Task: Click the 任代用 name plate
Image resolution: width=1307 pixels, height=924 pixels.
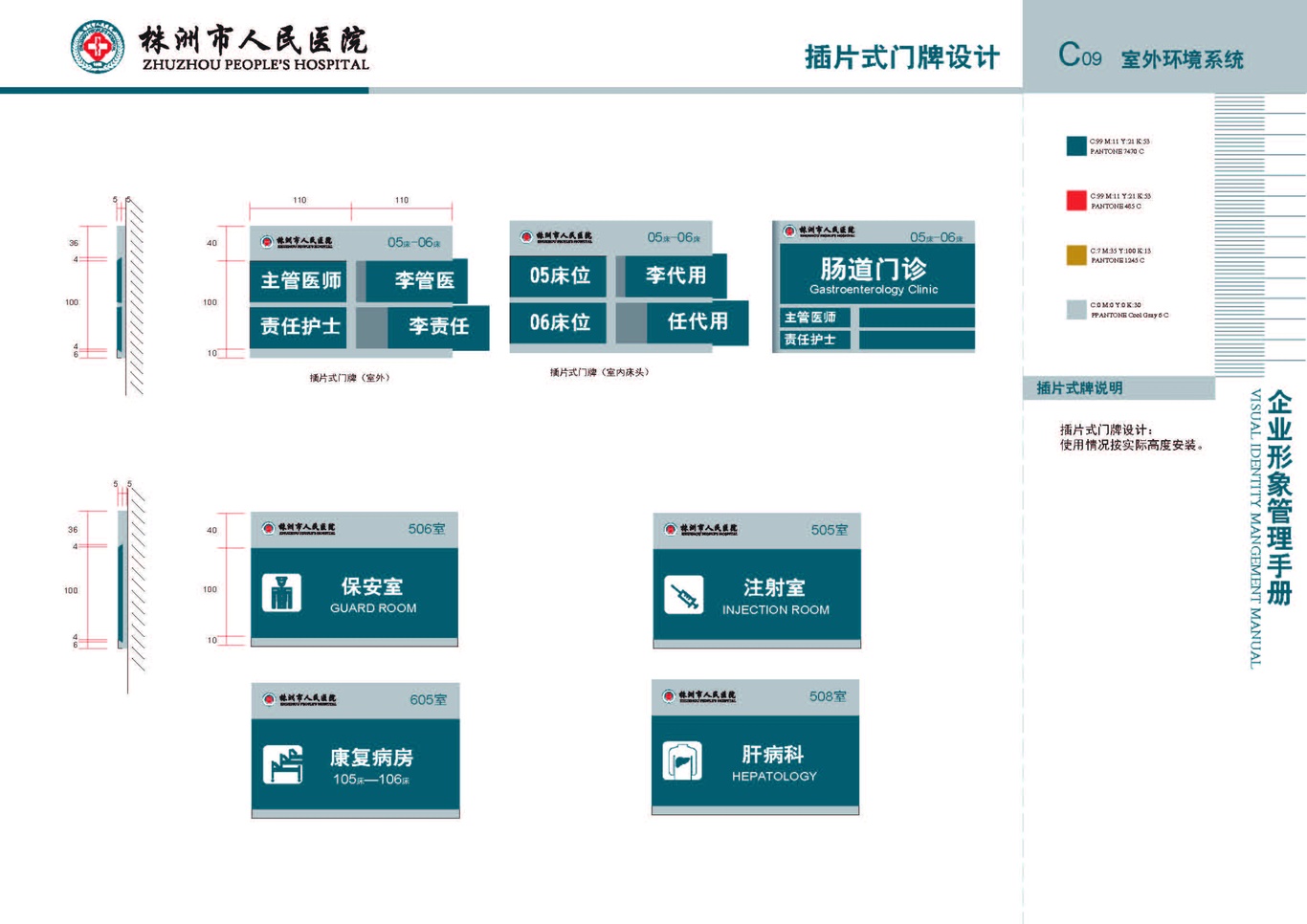Action: [698, 322]
